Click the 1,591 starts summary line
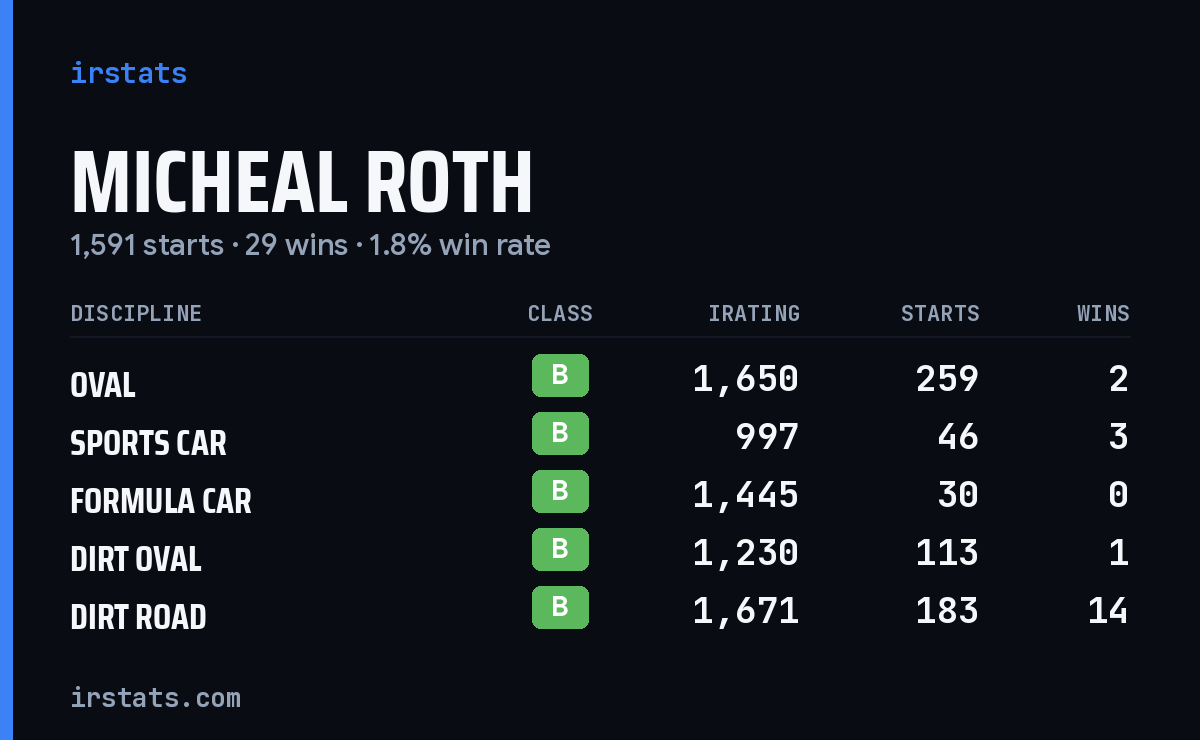 pos(310,245)
